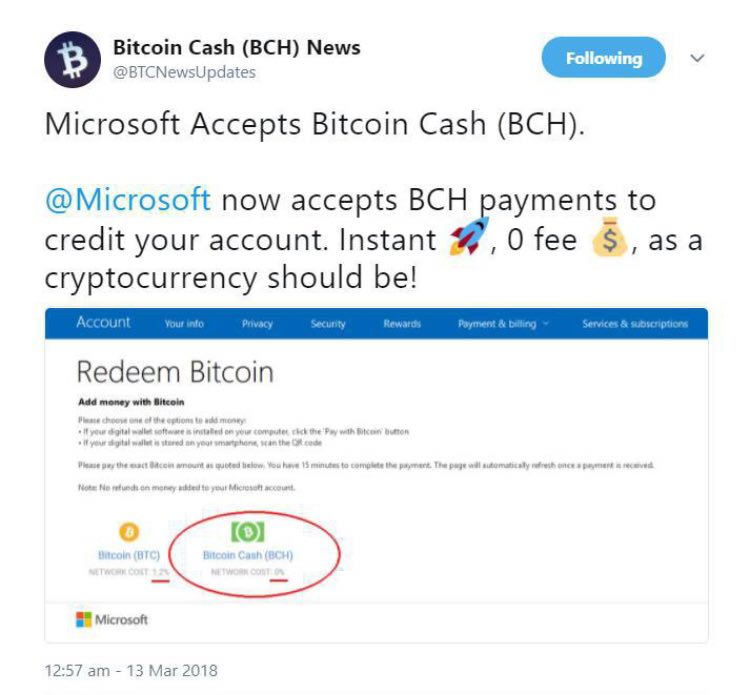
Task: Click the Account heading in blue bar
Action: pos(103,322)
